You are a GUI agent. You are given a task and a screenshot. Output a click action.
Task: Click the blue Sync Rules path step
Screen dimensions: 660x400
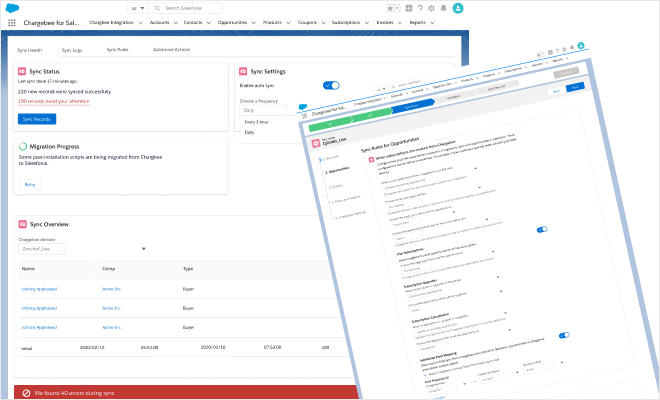[412, 107]
